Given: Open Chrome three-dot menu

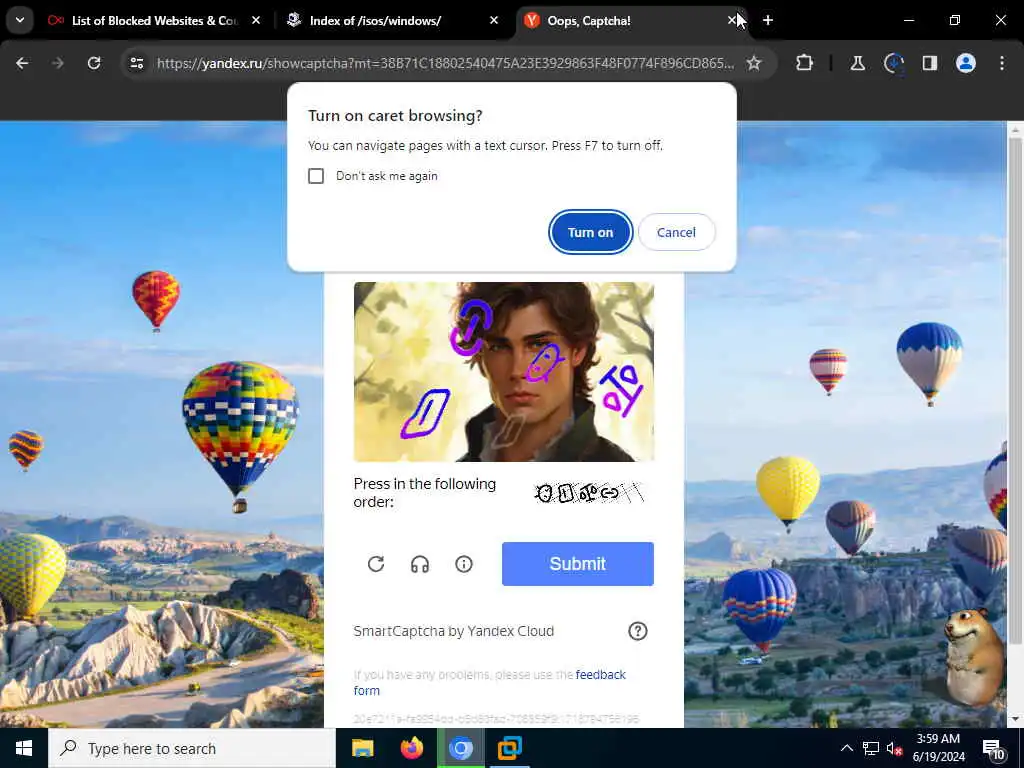Looking at the screenshot, I should point(1002,63).
